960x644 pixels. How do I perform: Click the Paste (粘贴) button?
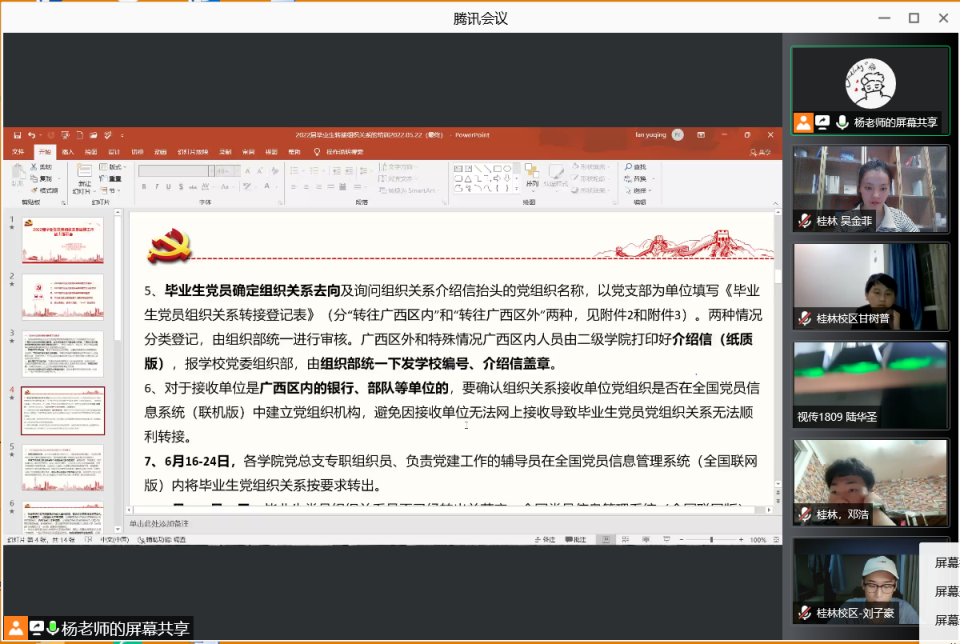tap(17, 176)
